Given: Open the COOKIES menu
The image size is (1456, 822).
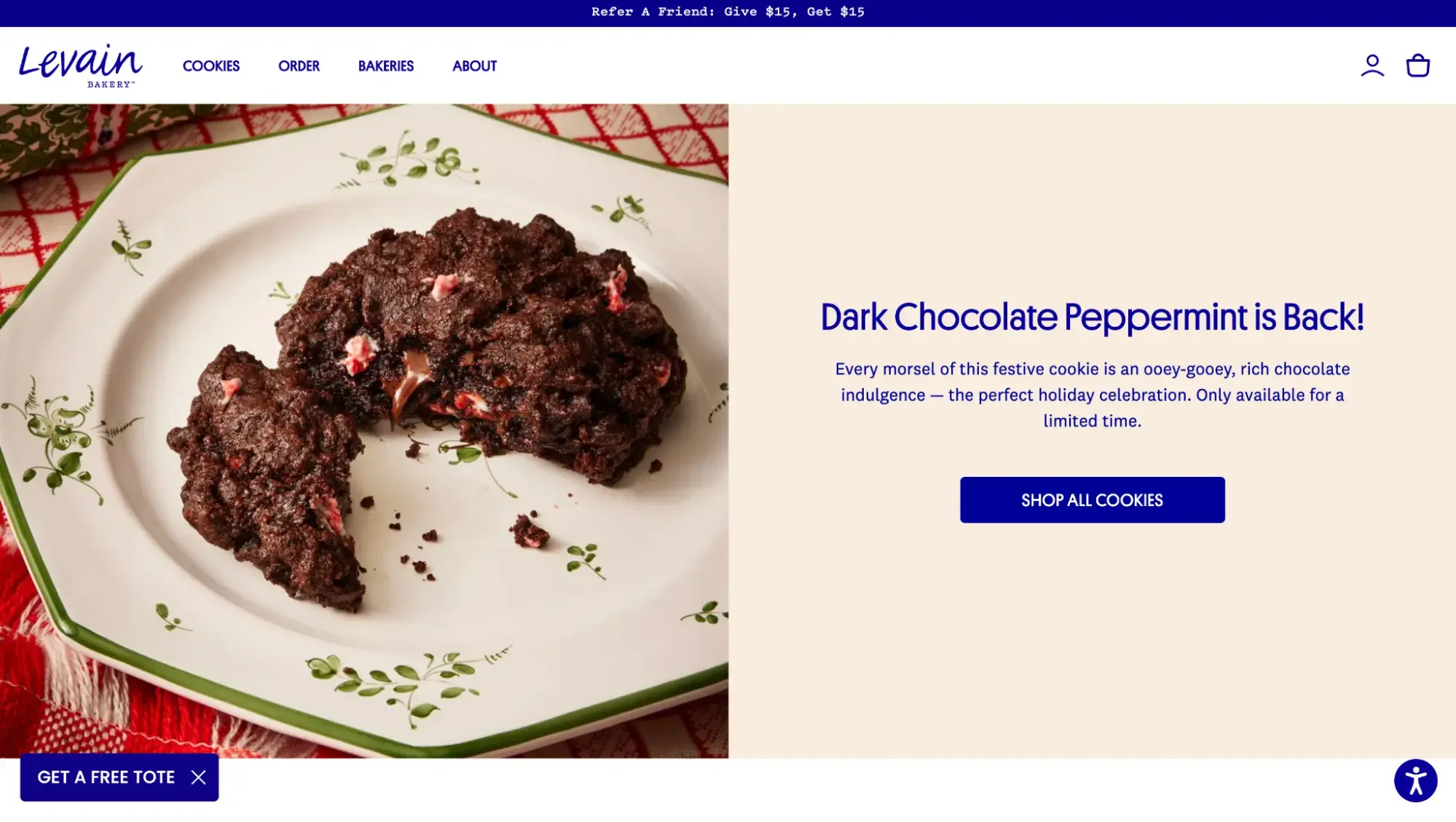Looking at the screenshot, I should click(x=211, y=66).
